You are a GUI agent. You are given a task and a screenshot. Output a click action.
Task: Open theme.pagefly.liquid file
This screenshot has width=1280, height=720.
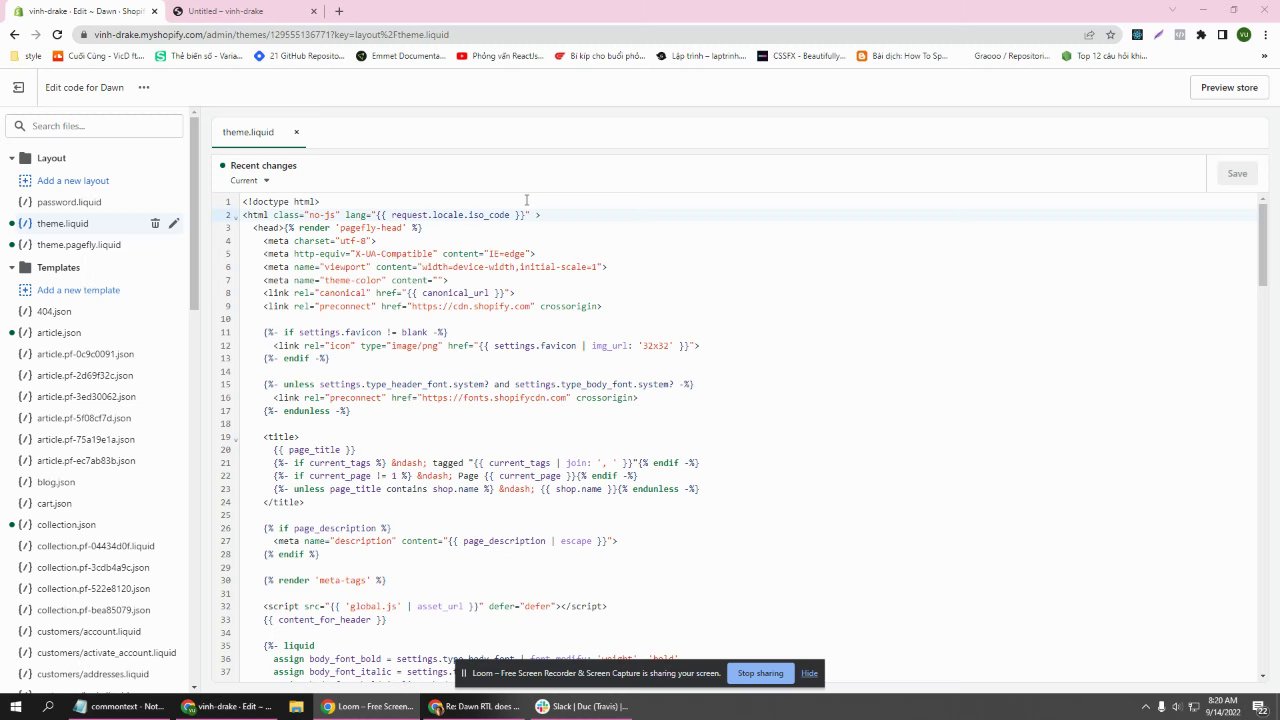tap(79, 245)
